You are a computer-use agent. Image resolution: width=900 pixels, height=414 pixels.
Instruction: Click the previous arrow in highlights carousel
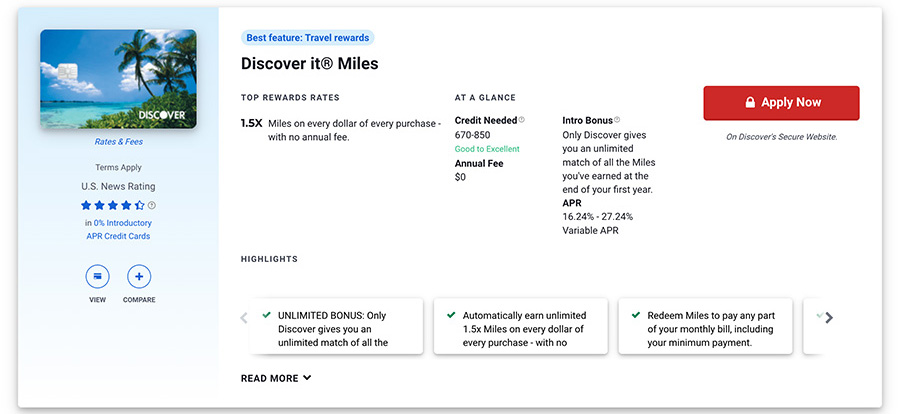click(x=243, y=318)
